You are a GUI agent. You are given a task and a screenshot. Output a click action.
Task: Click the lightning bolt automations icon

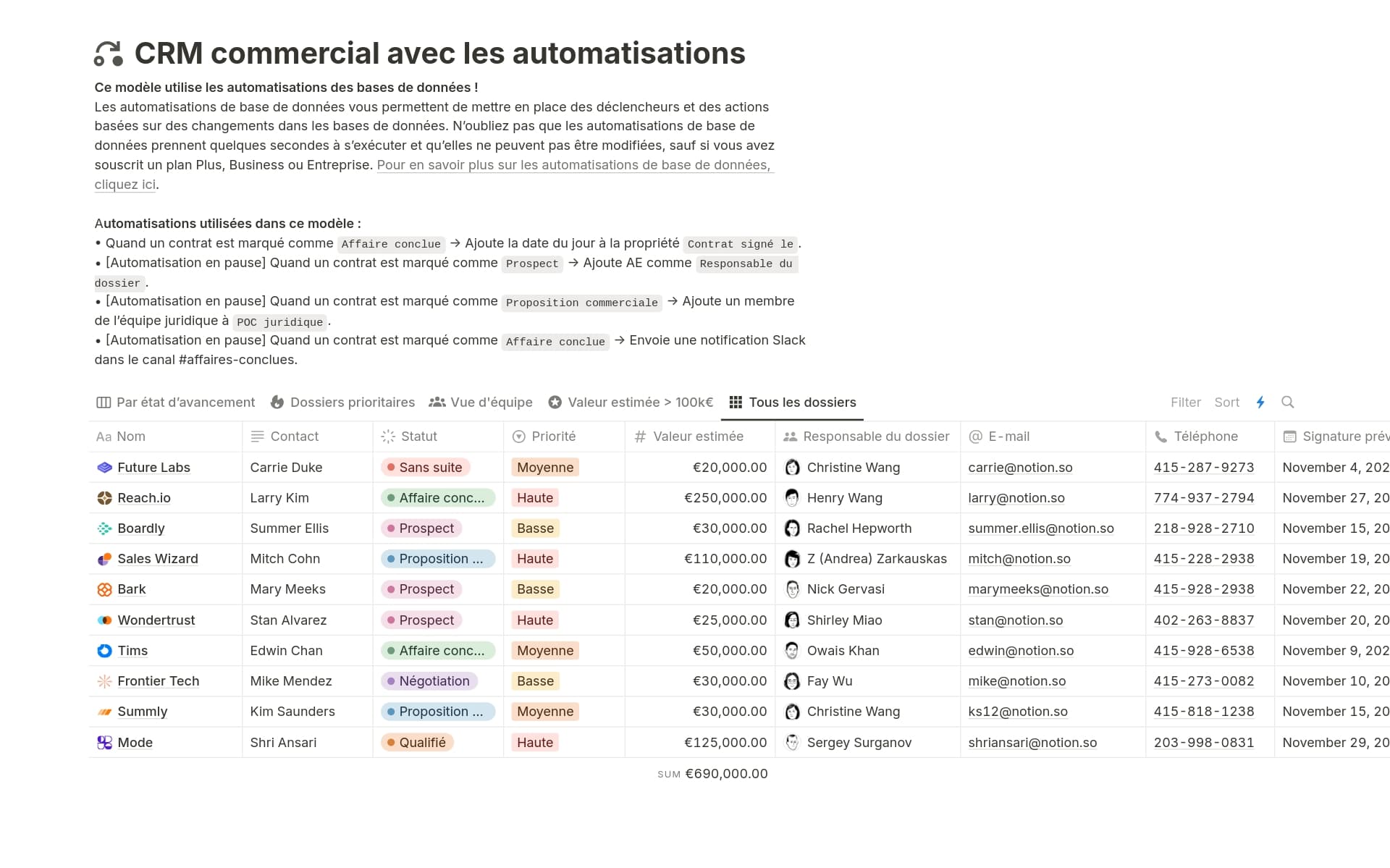(x=1260, y=403)
